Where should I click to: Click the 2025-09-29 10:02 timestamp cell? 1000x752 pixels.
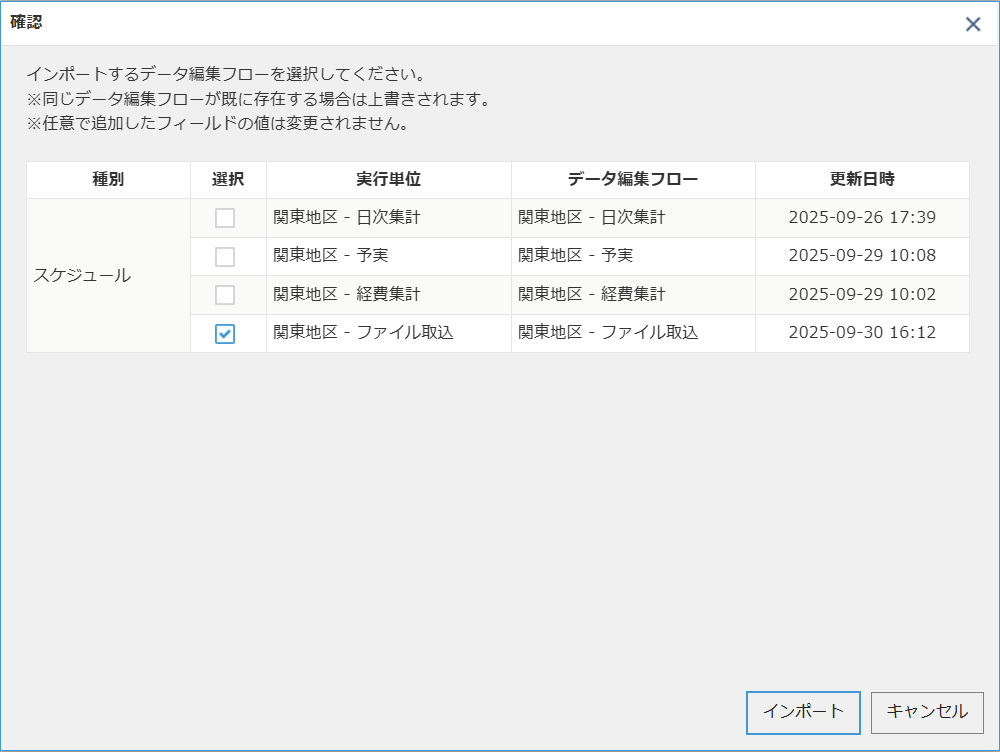[x=862, y=294]
